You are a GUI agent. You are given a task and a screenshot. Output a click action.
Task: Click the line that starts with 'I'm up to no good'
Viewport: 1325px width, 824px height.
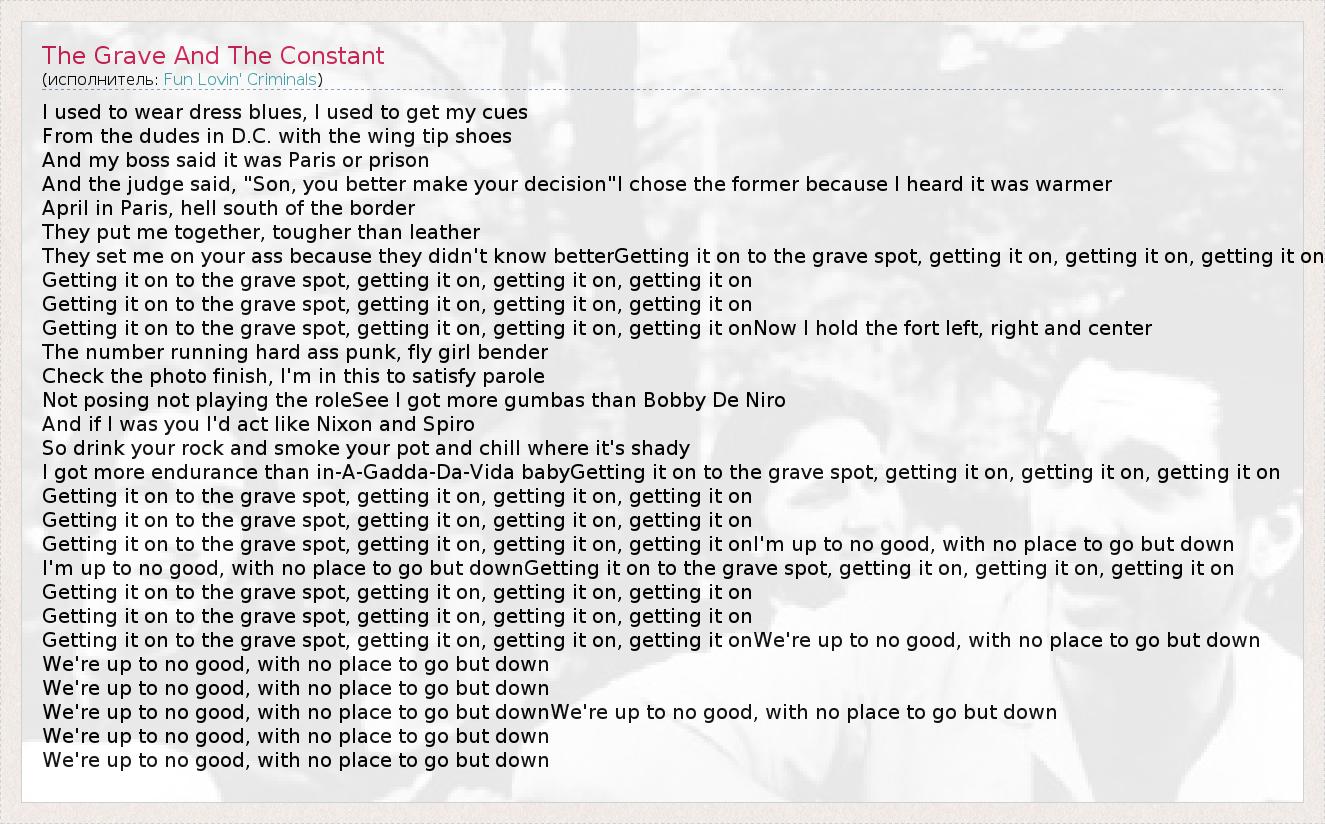click(283, 568)
